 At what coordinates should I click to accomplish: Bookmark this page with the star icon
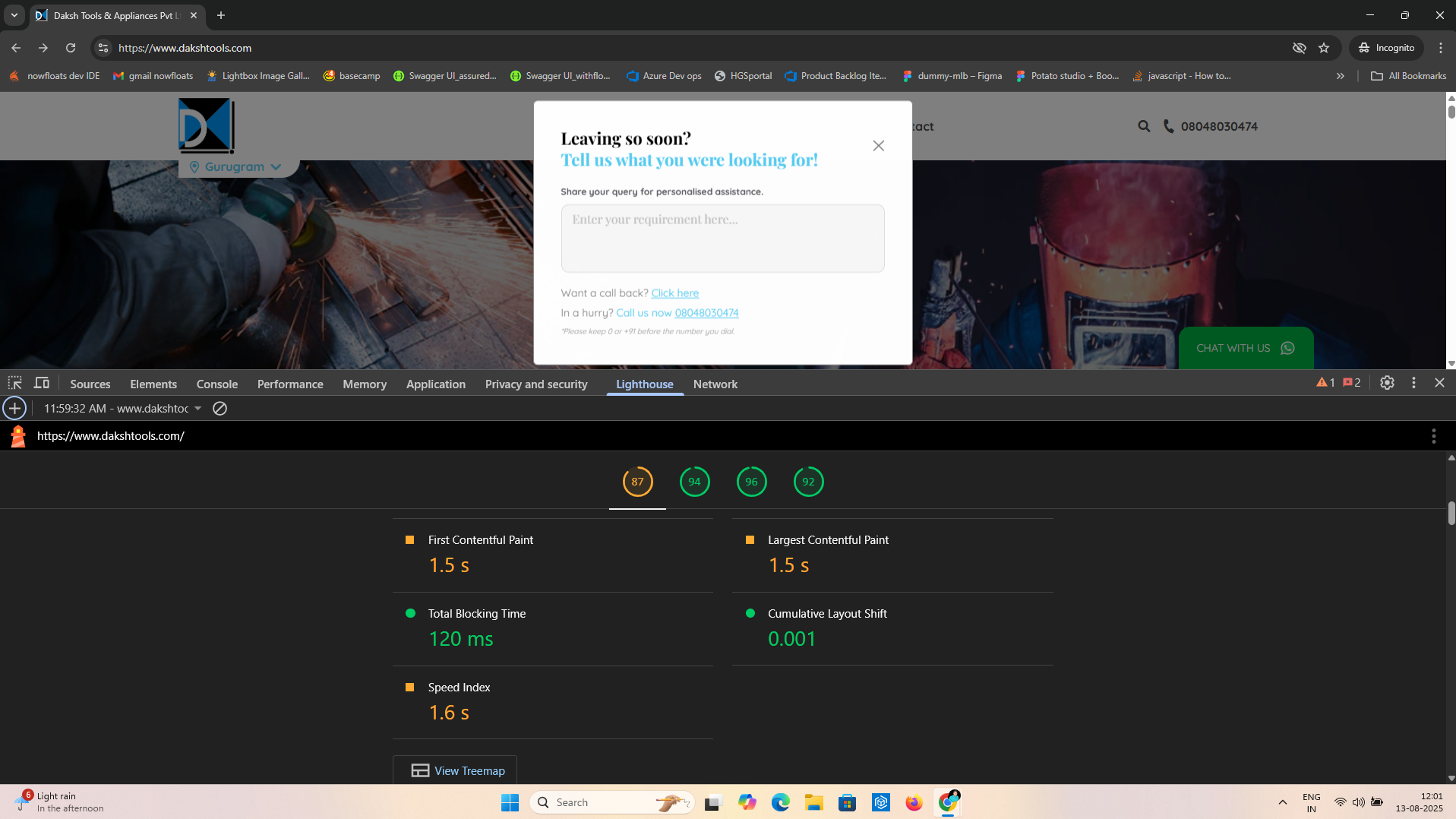[x=1324, y=48]
